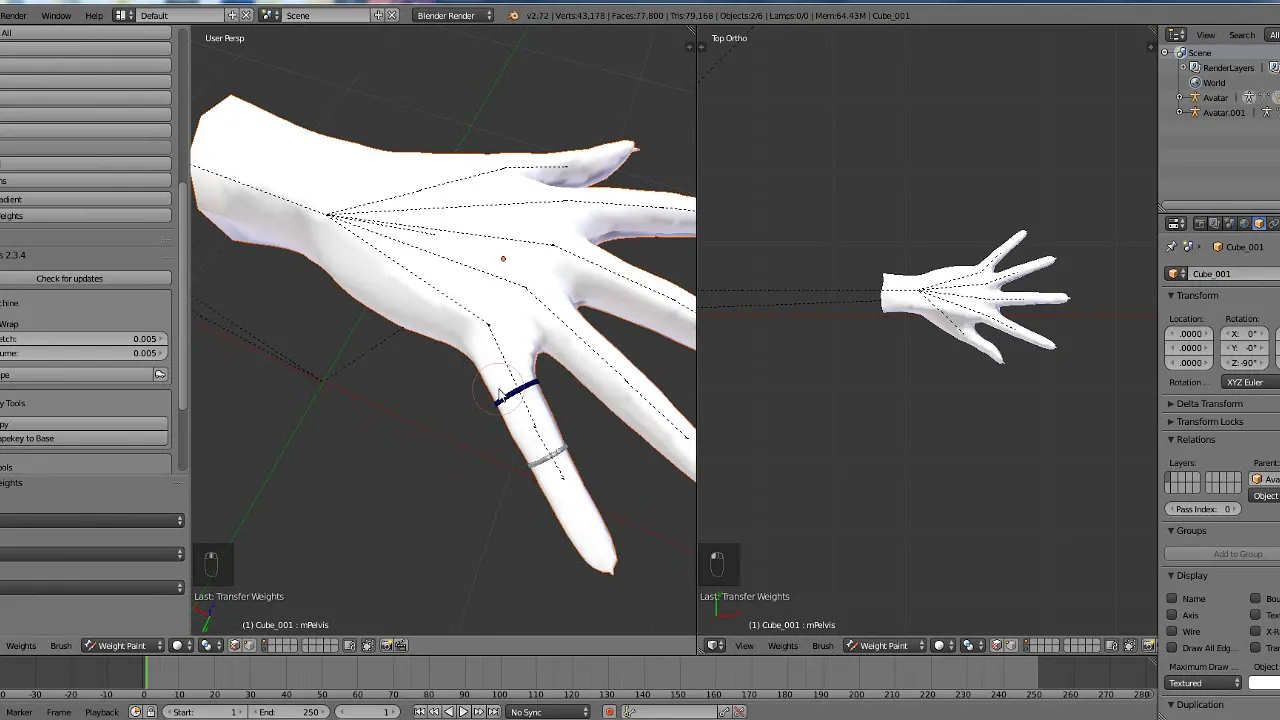Click the Add to Group button
Image resolution: width=1280 pixels, height=720 pixels.
[1237, 554]
